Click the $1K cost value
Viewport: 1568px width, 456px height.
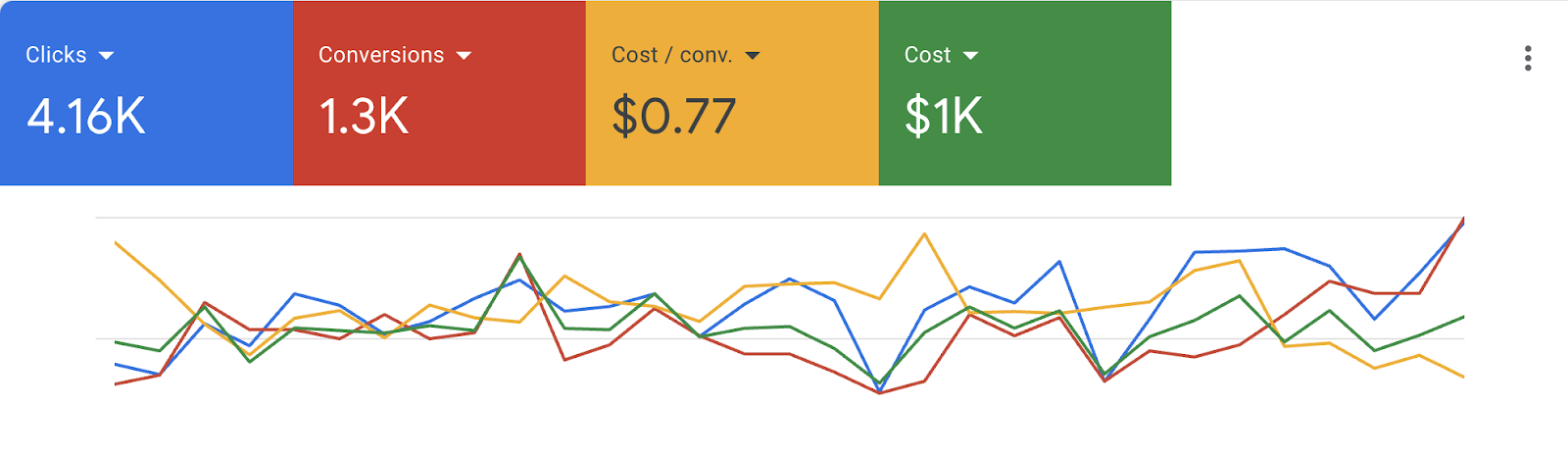tap(943, 117)
